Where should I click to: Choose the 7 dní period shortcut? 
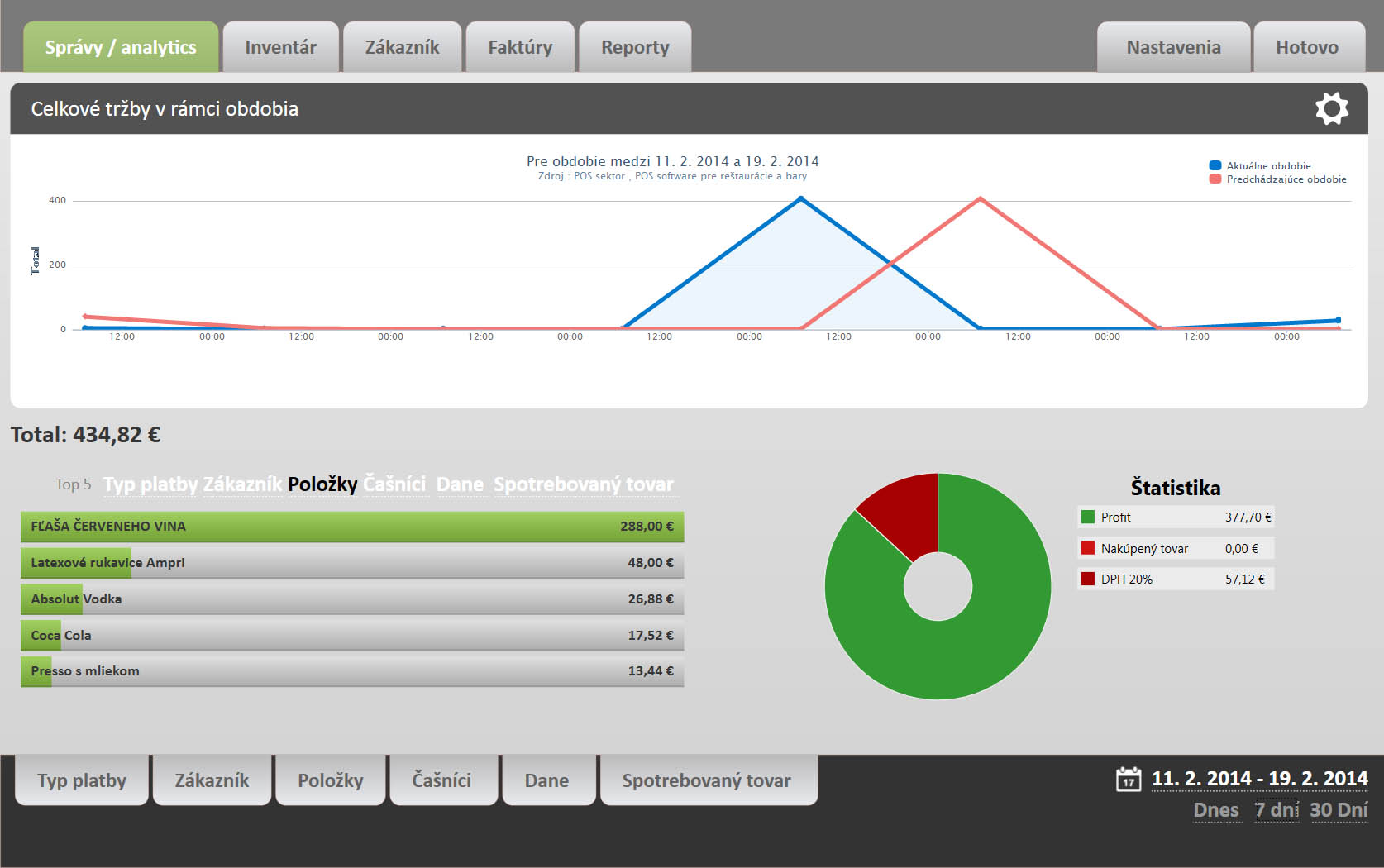click(x=1277, y=810)
